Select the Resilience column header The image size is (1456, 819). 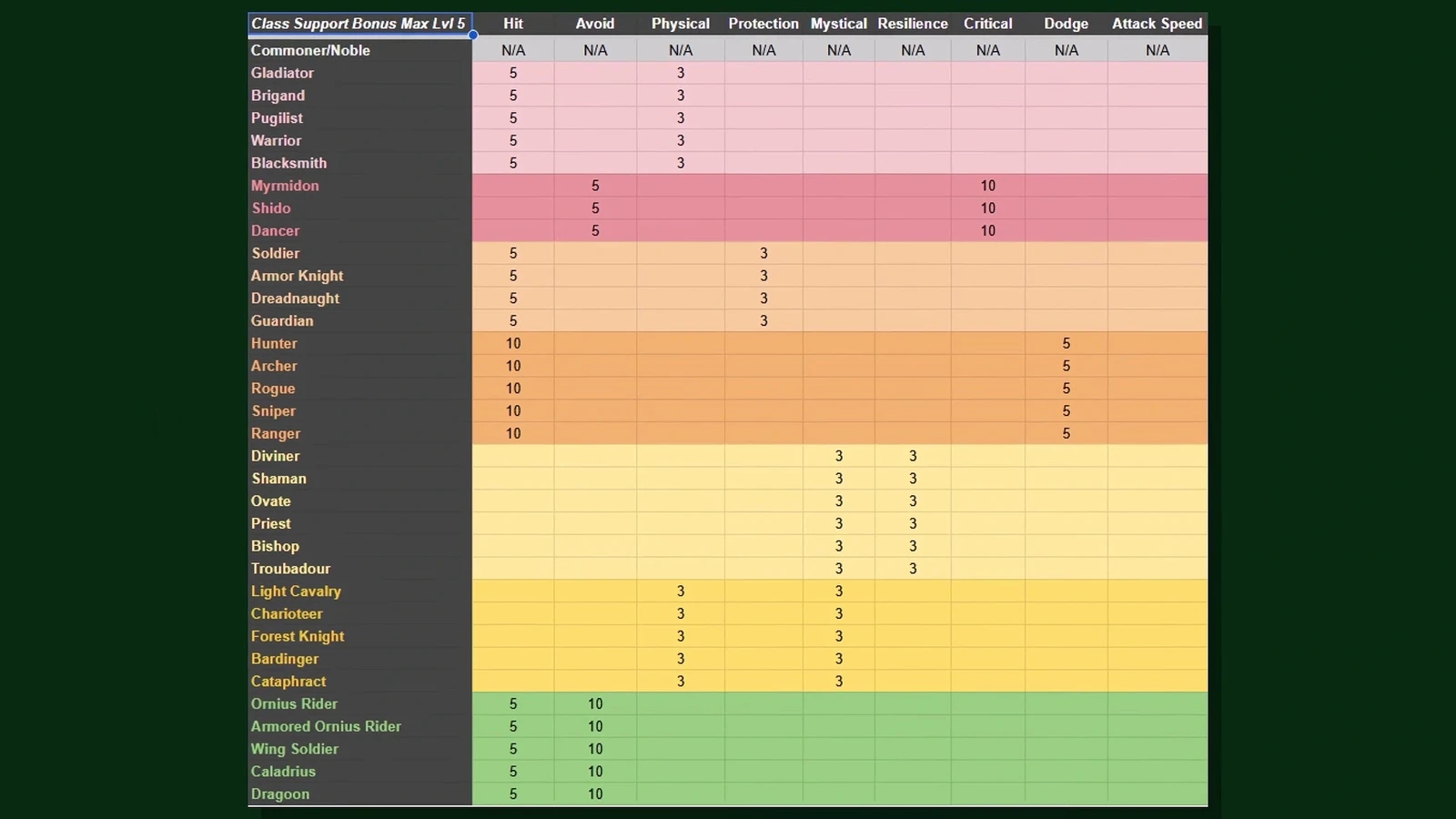click(913, 24)
